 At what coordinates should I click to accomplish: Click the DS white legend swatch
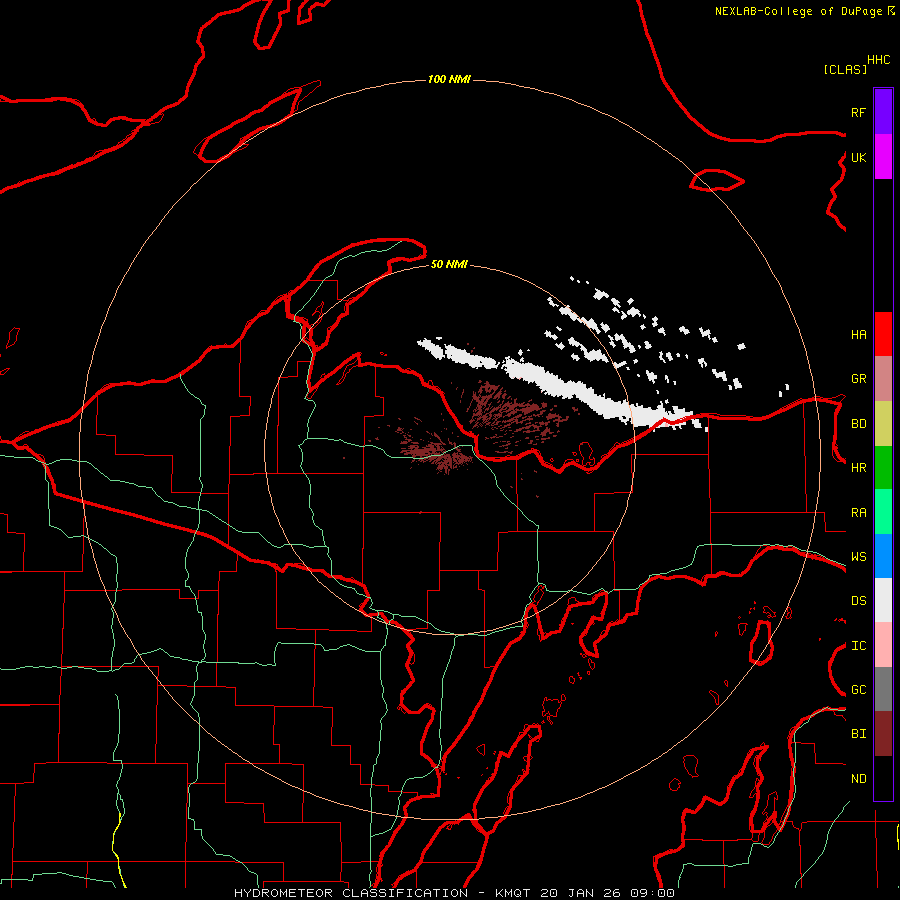[x=883, y=601]
